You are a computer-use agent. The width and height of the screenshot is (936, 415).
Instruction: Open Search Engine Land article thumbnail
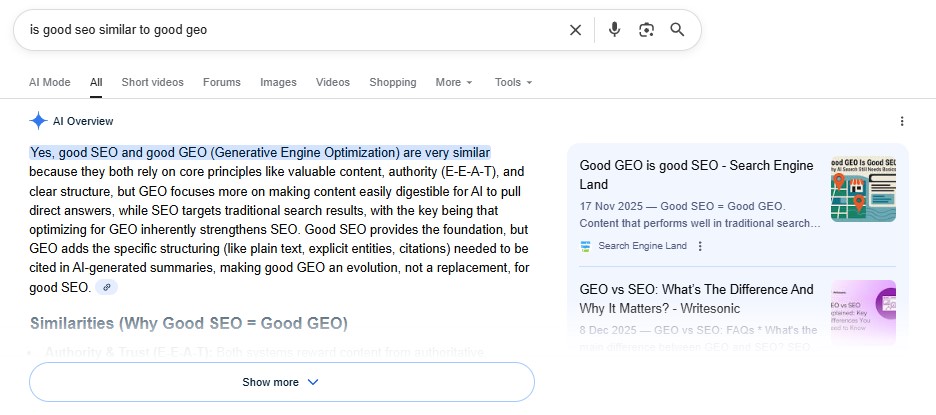click(x=863, y=189)
